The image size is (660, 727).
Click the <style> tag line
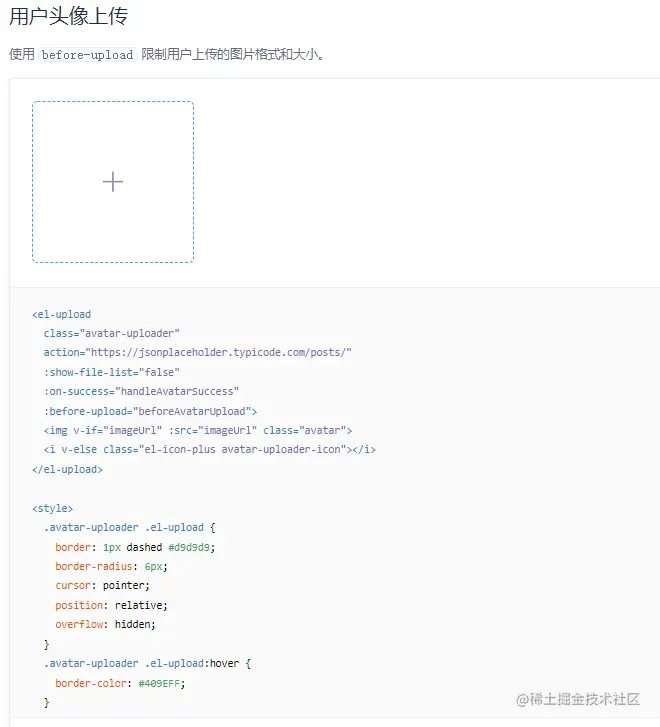click(x=52, y=508)
